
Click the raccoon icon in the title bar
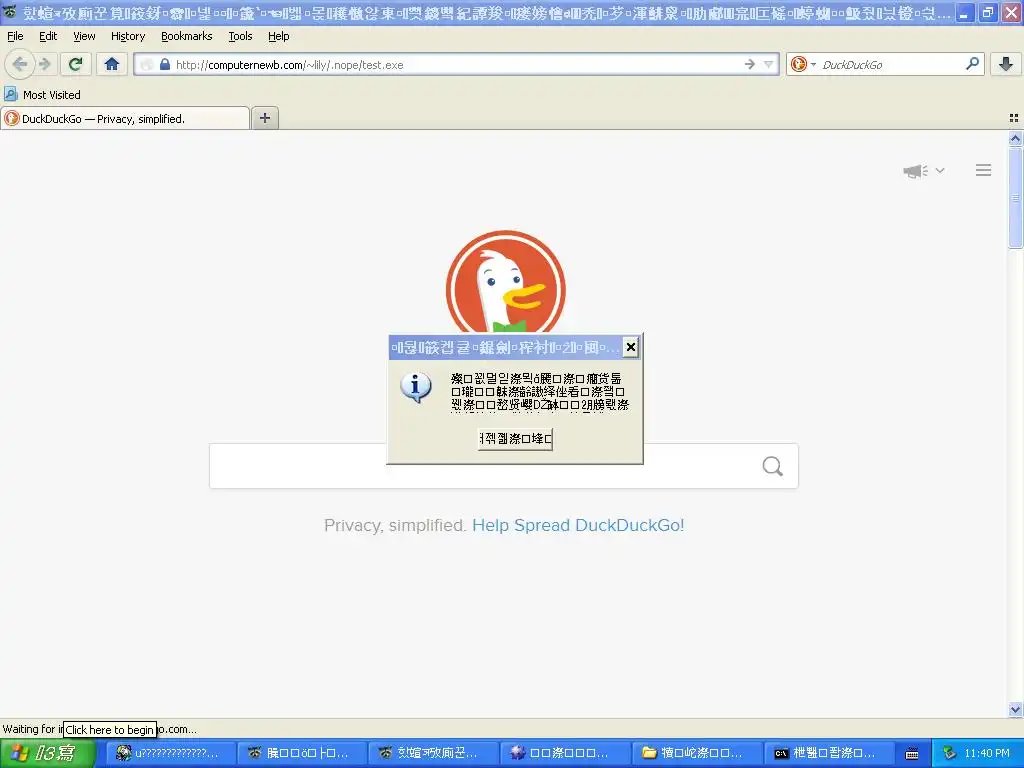(10, 11)
